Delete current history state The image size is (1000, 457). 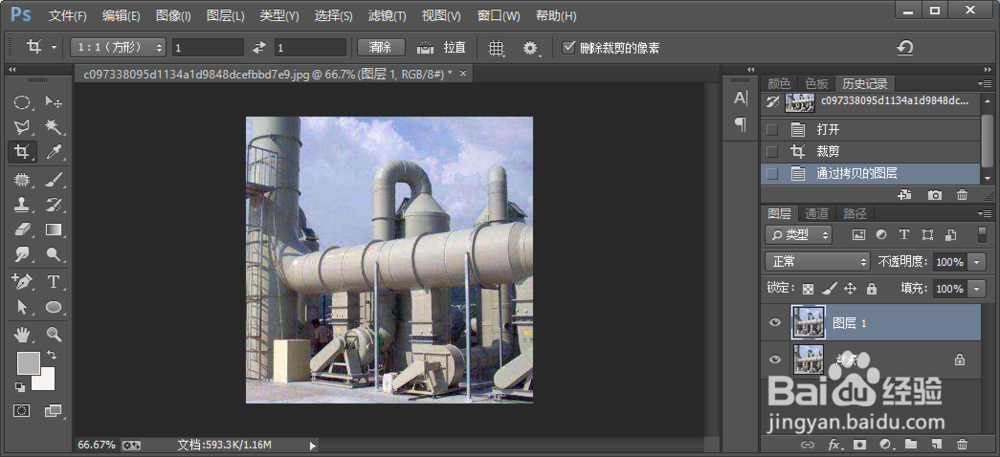963,195
